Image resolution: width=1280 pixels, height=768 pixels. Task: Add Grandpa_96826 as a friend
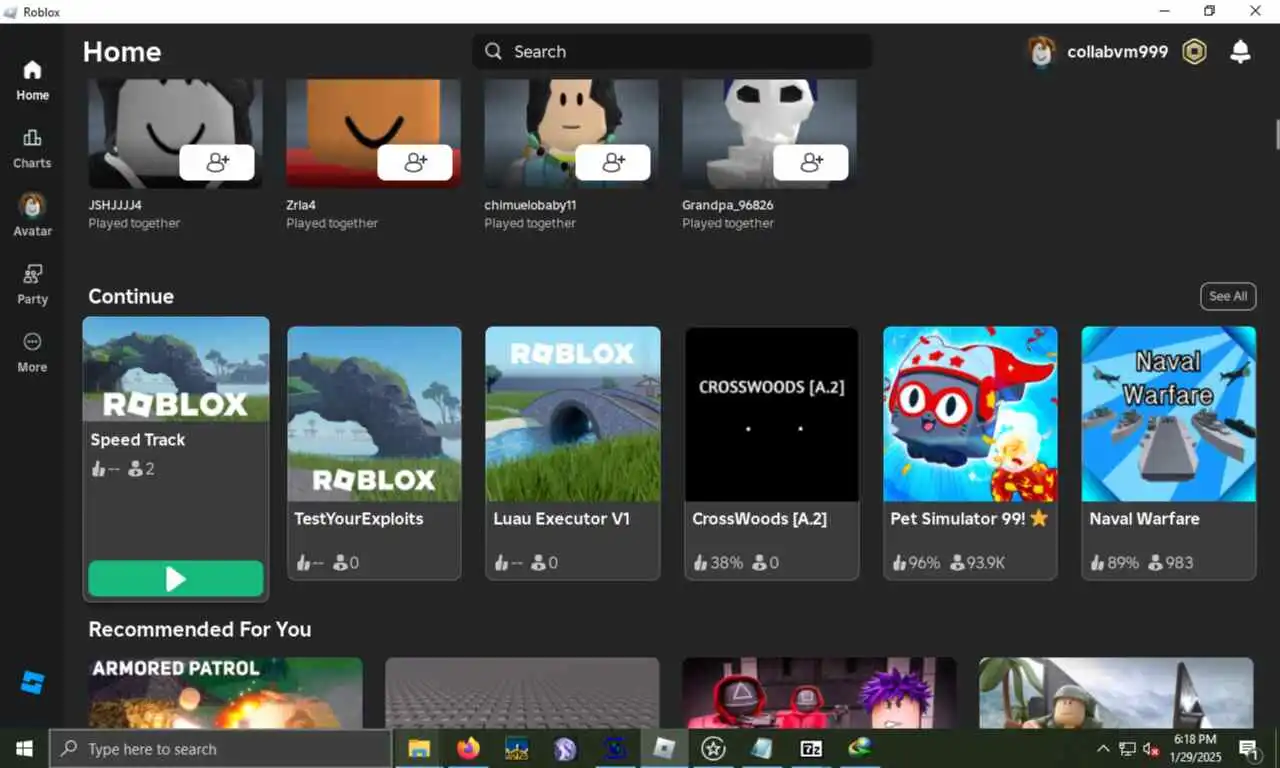[811, 162]
